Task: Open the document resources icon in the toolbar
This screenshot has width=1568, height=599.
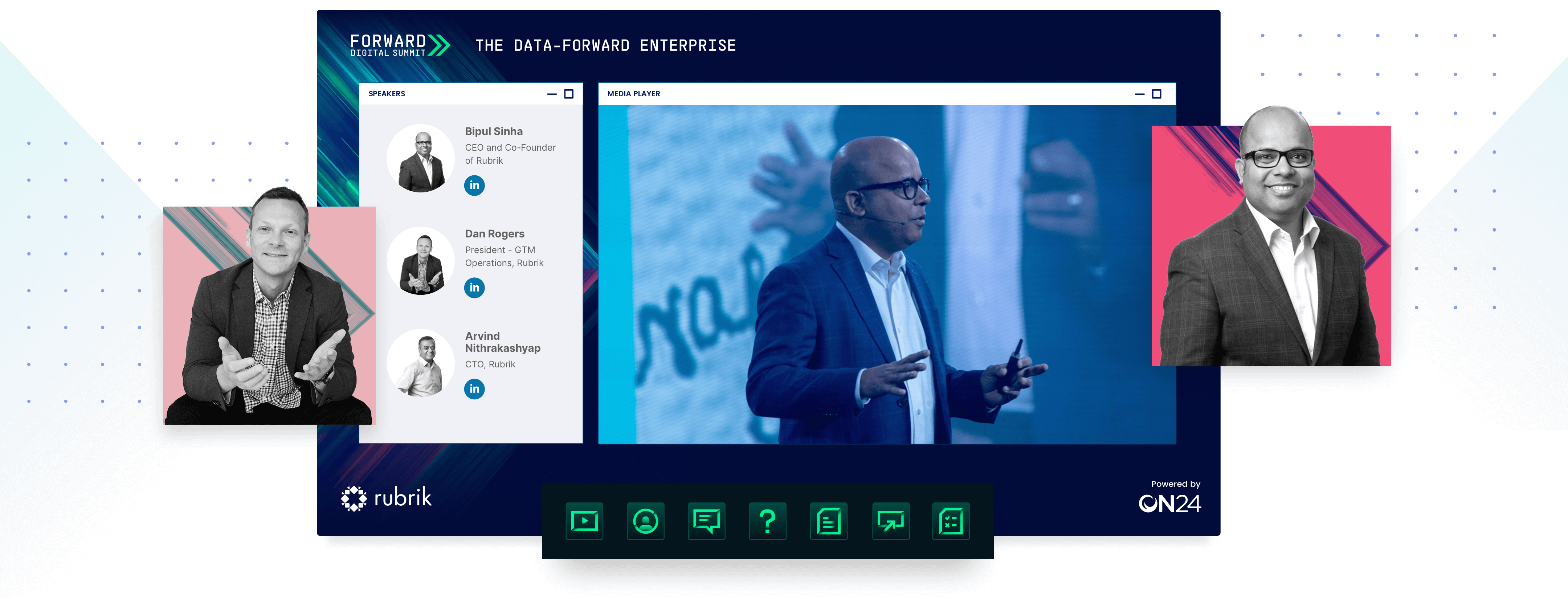Action: (x=829, y=521)
